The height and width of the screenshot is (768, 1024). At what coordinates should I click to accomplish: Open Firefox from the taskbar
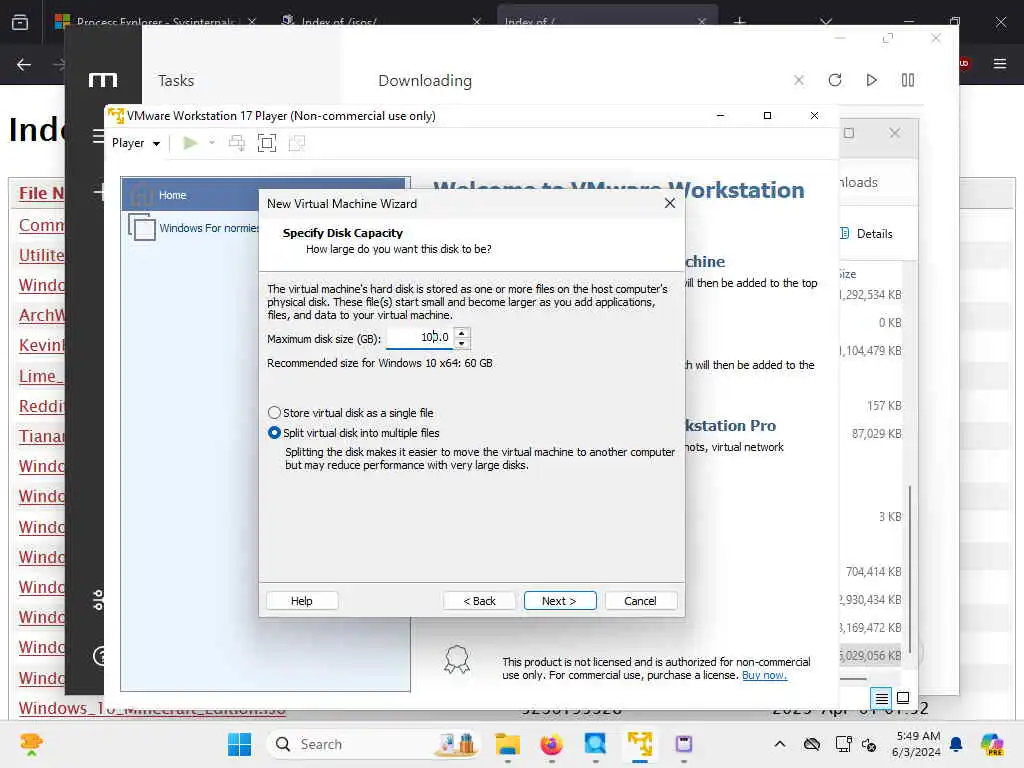pos(552,744)
